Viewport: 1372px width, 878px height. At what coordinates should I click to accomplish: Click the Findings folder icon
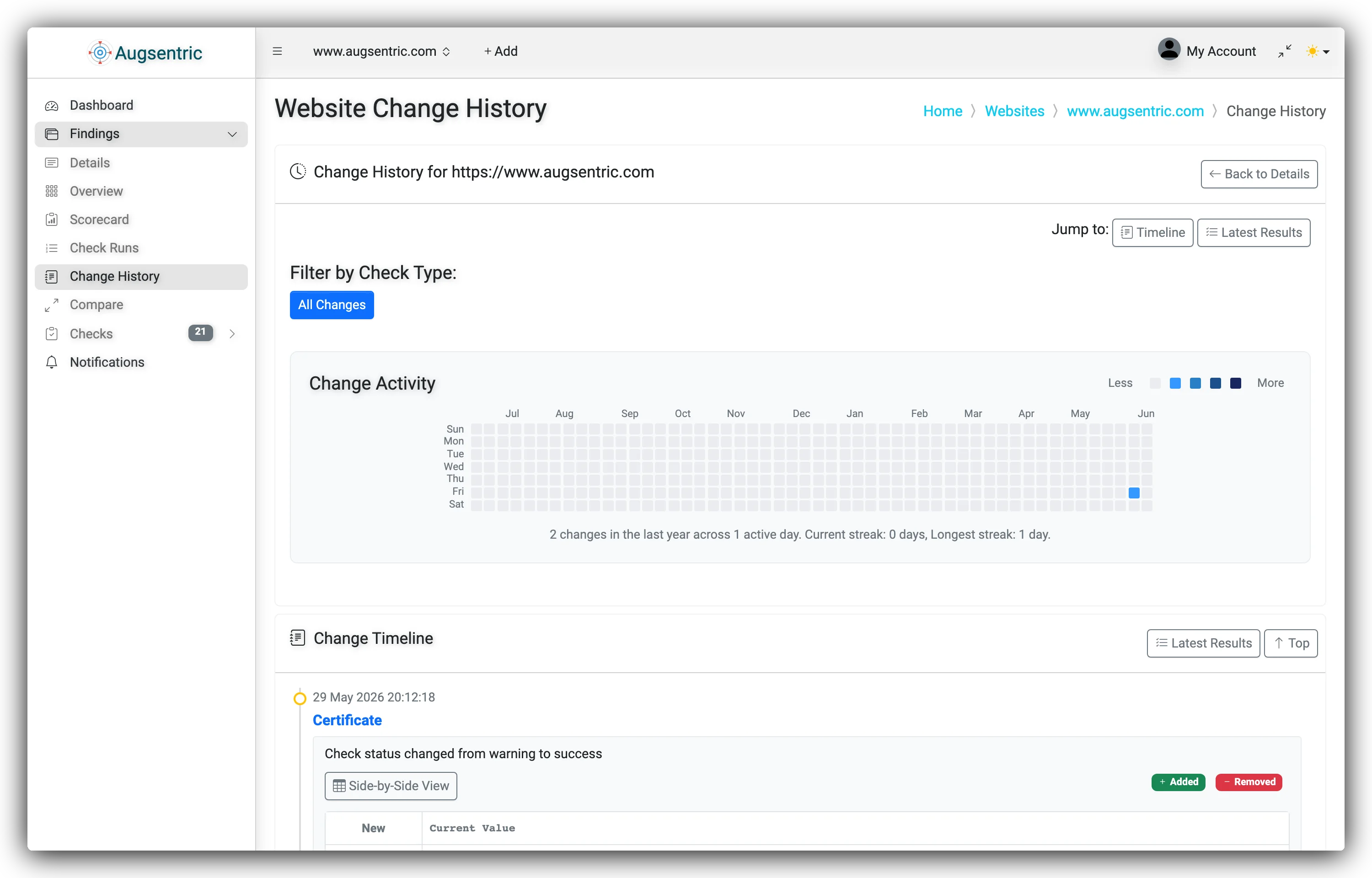click(x=52, y=134)
